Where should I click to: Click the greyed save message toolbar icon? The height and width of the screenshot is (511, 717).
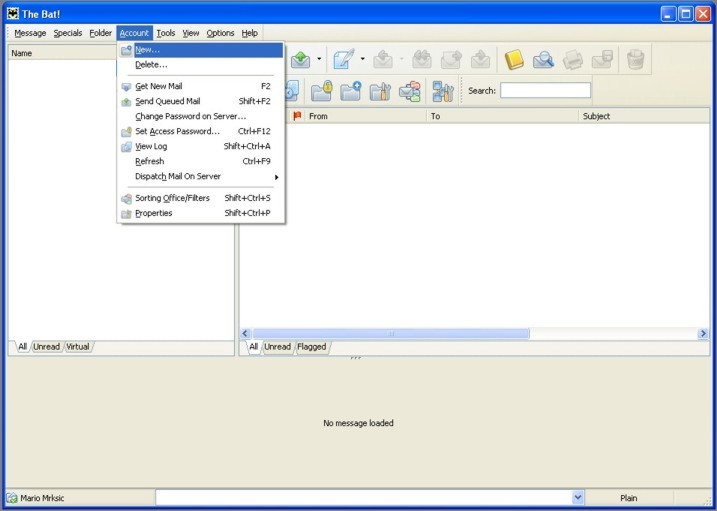pyautogui.click(x=602, y=59)
